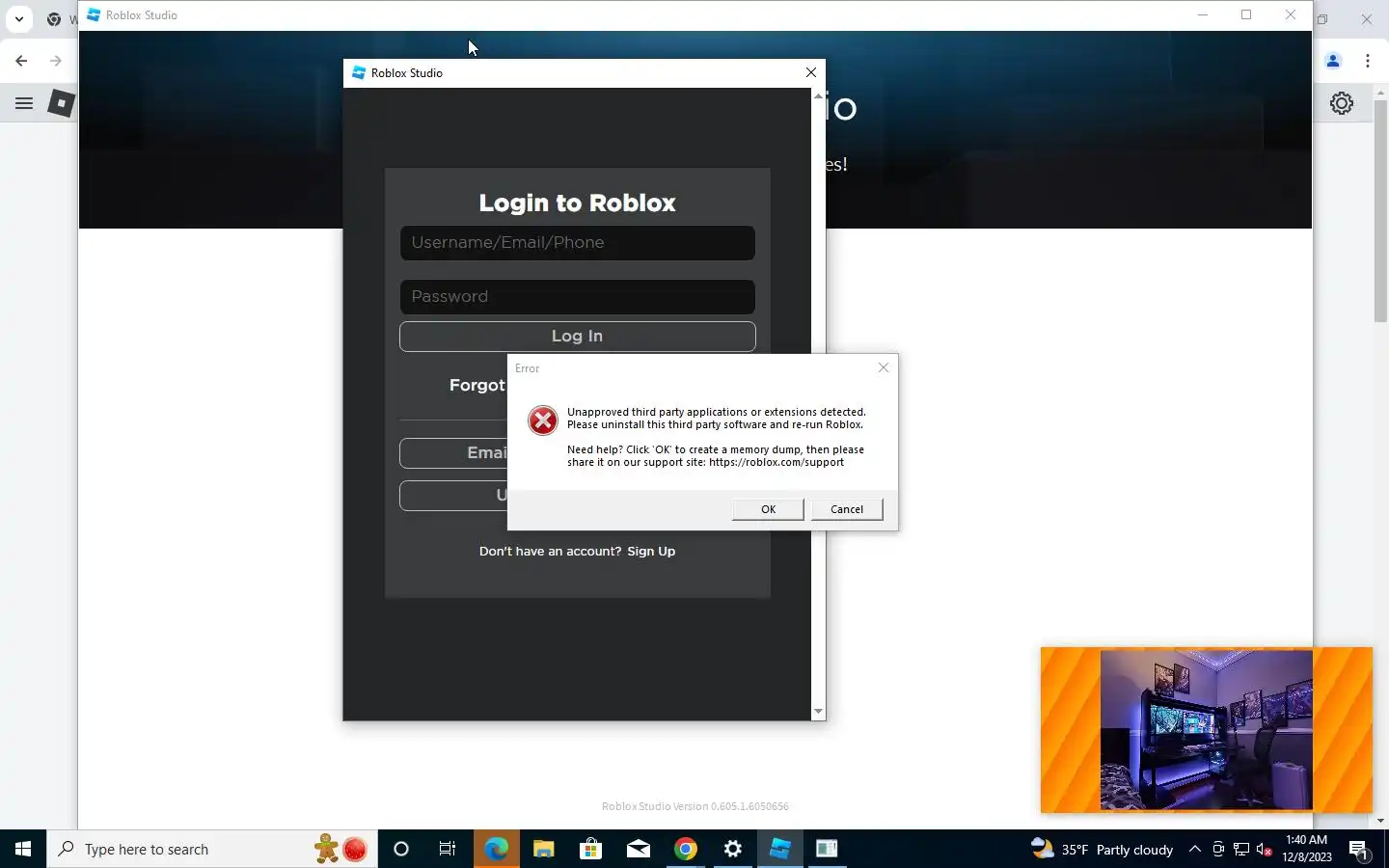Open the notification center icon

click(1359, 850)
